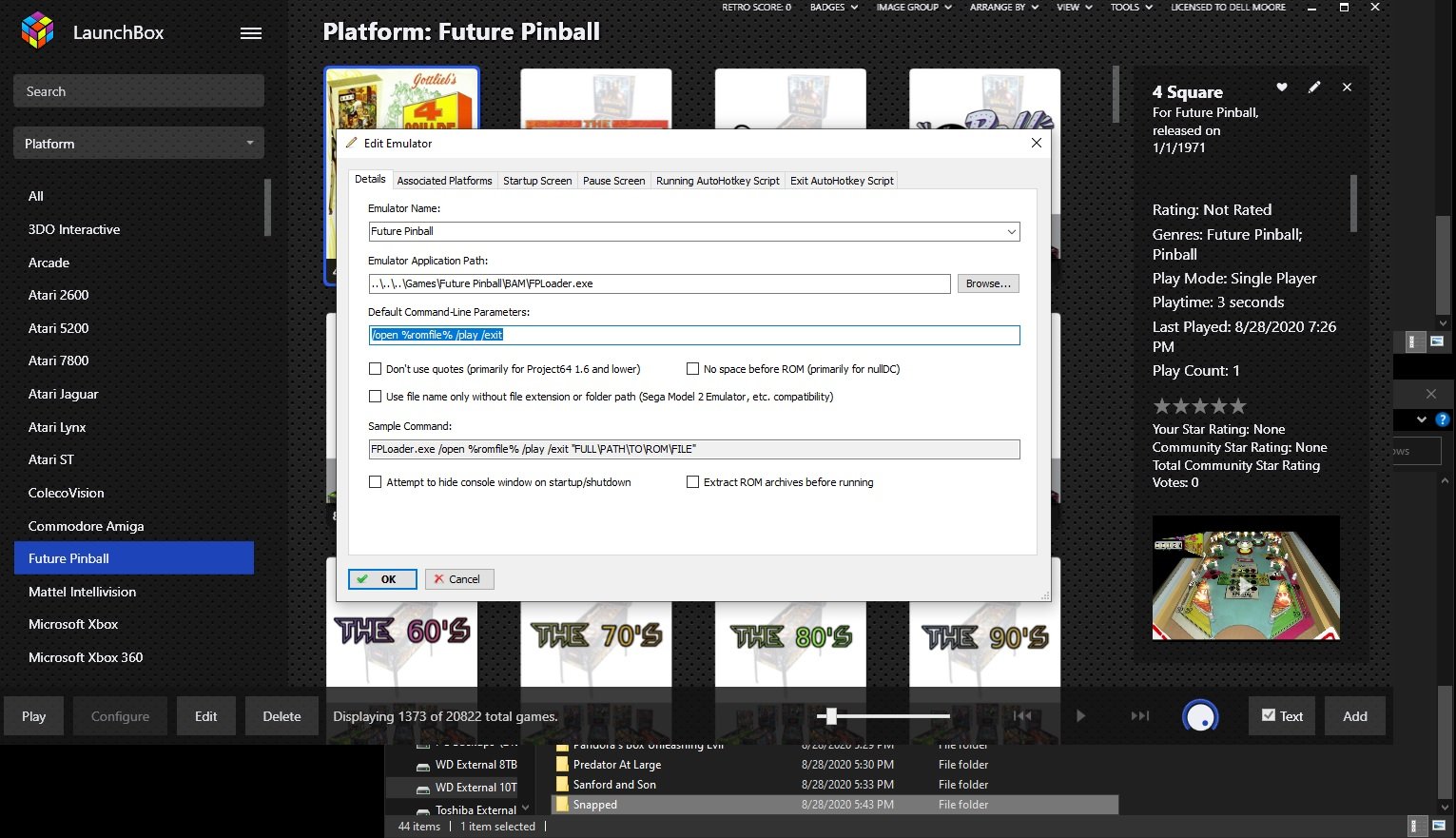This screenshot has height=838, width=1456.
Task: Select the Snapped folder in file explorer
Action: pyautogui.click(x=834, y=805)
